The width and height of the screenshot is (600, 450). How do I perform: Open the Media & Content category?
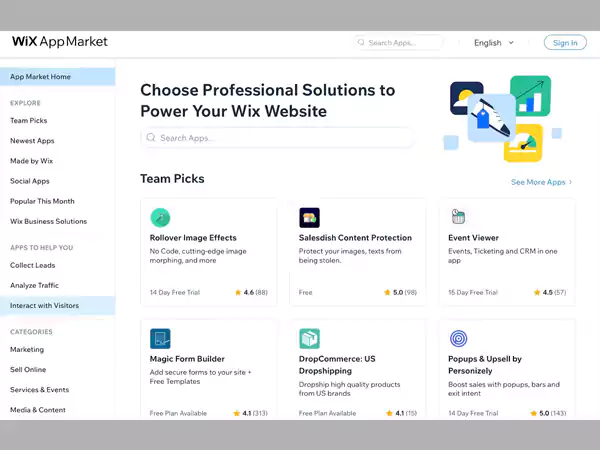pos(38,410)
